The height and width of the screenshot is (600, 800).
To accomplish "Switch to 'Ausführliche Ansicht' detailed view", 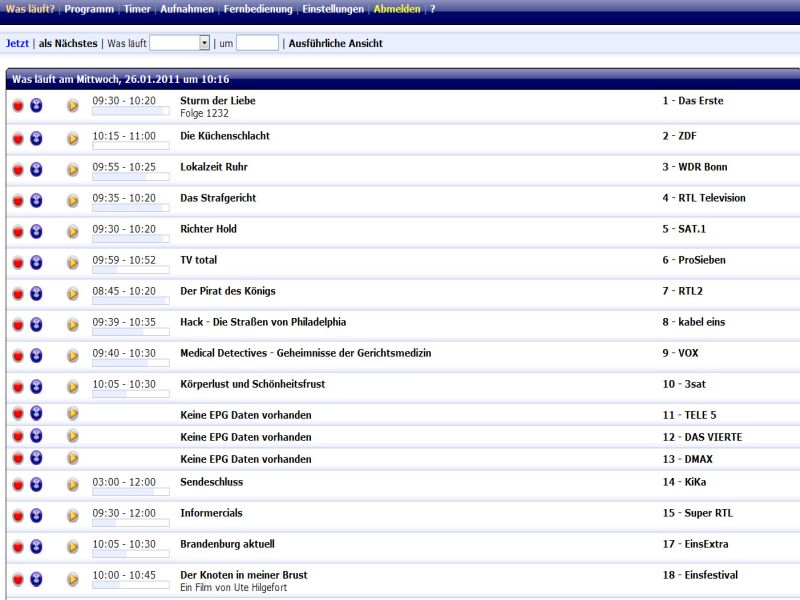I will pyautogui.click(x=336, y=43).
